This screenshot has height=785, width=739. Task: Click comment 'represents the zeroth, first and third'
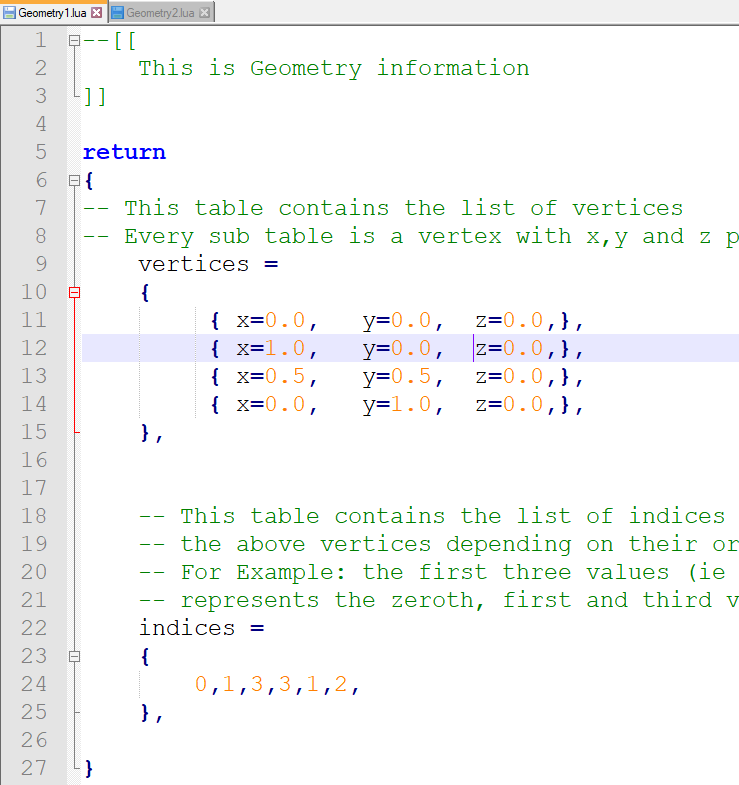(x=460, y=600)
